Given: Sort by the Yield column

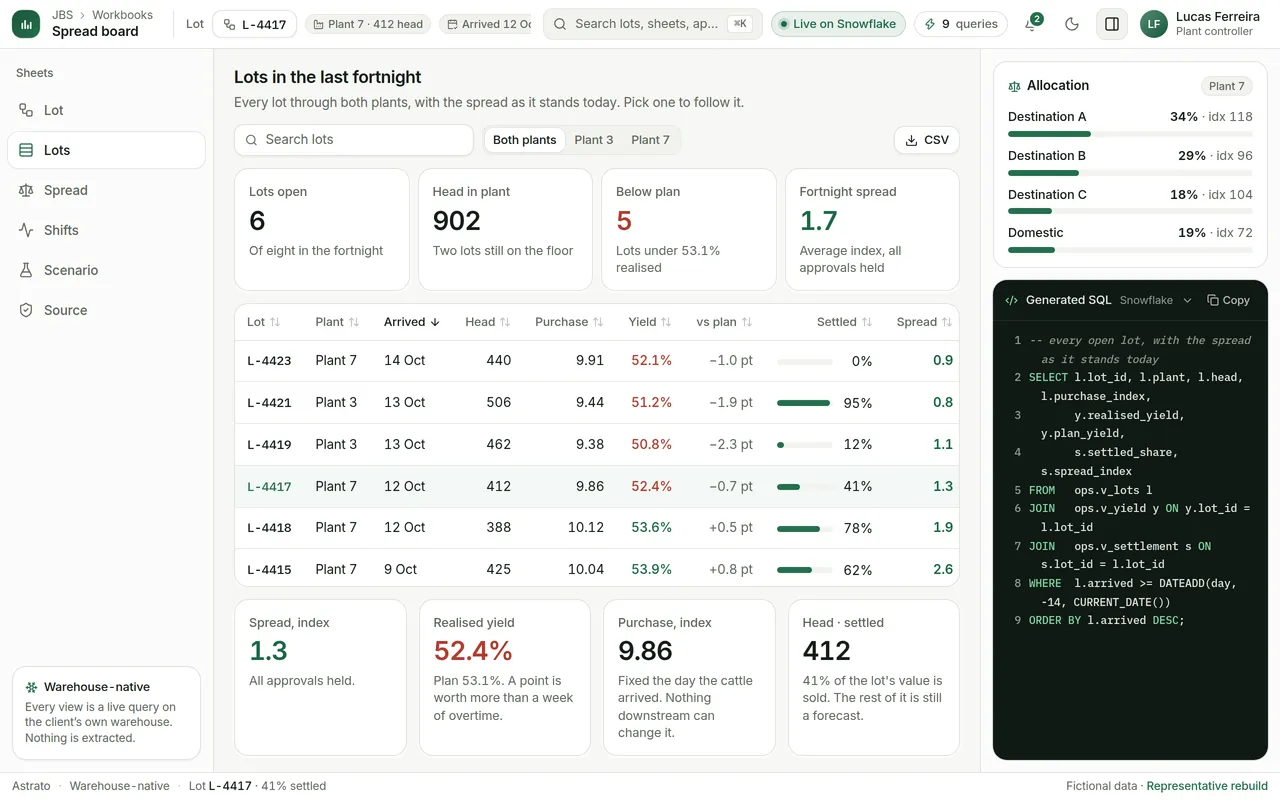Looking at the screenshot, I should (x=650, y=322).
